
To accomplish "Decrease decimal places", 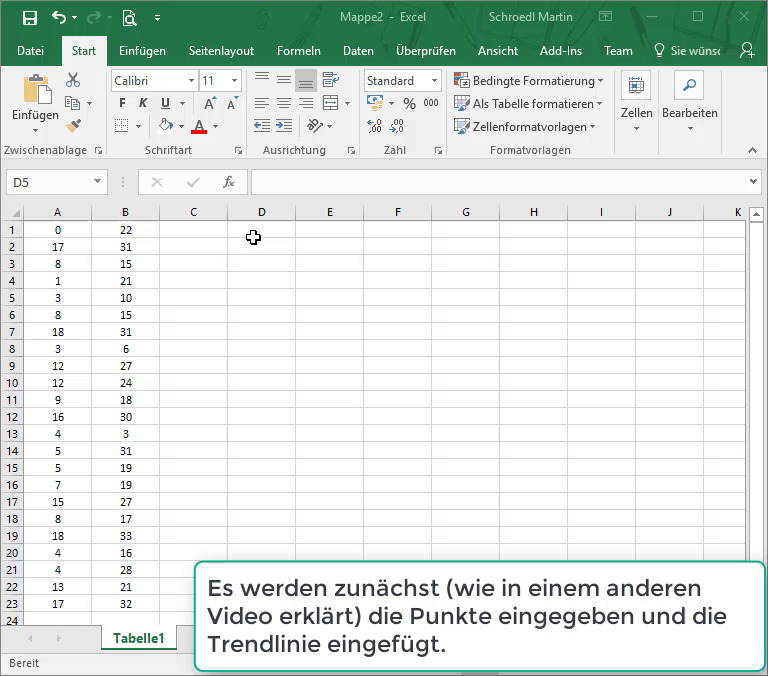I will [396, 126].
